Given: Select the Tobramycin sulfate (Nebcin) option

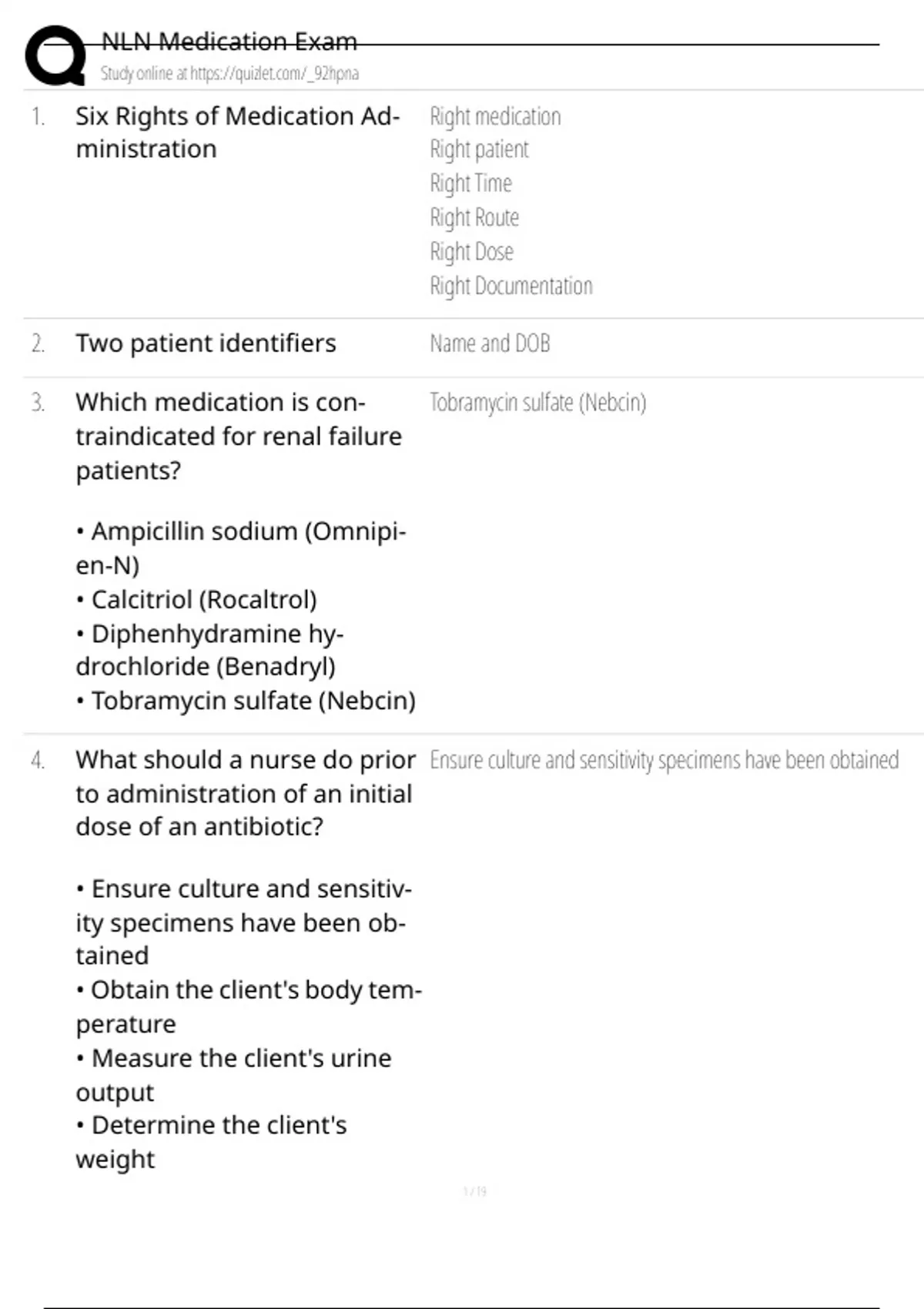Looking at the screenshot, I should (x=246, y=701).
